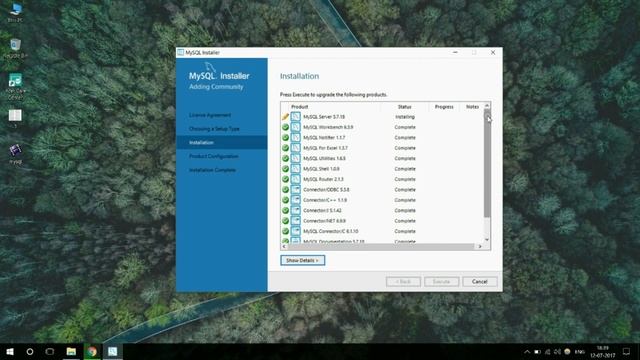Click the Connector/J product icon
The width and height of the screenshot is (640, 360).
296,211
